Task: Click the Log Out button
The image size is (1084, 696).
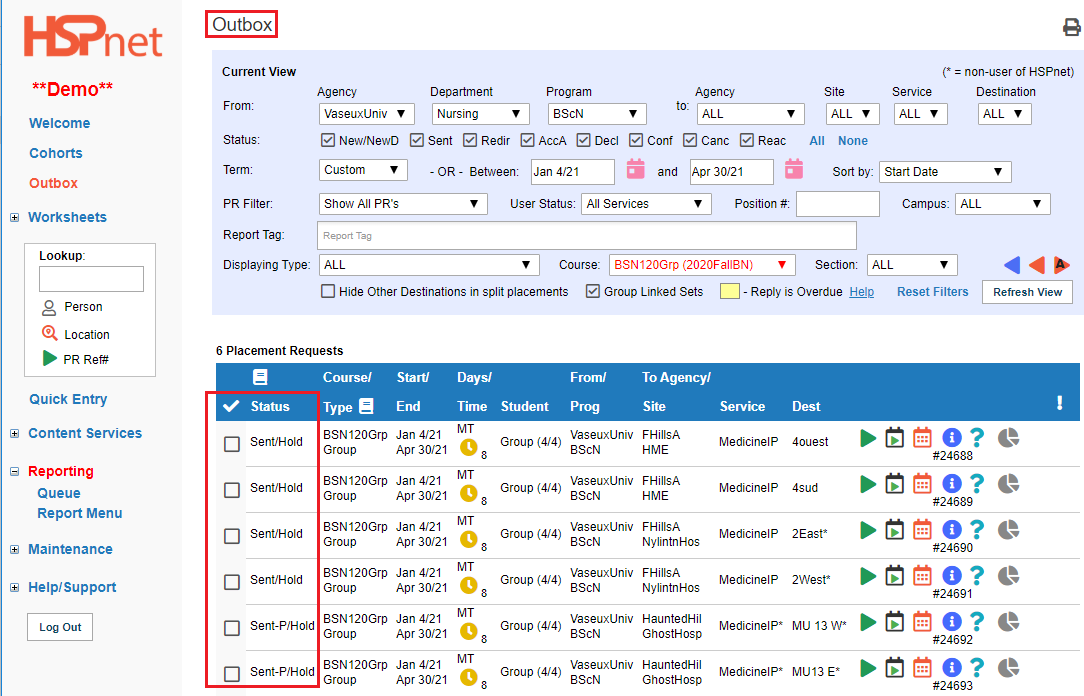Action: [x=60, y=627]
